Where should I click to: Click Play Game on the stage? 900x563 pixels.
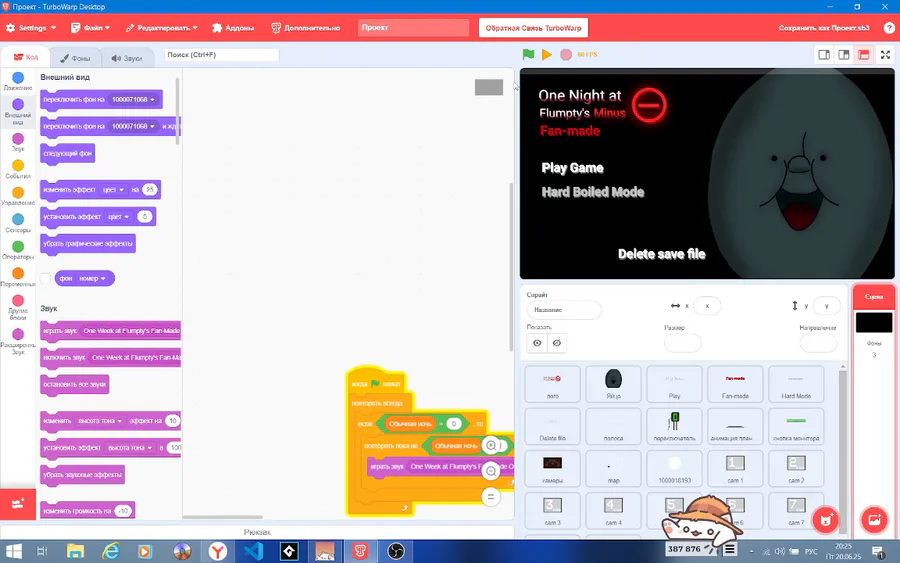[572, 168]
